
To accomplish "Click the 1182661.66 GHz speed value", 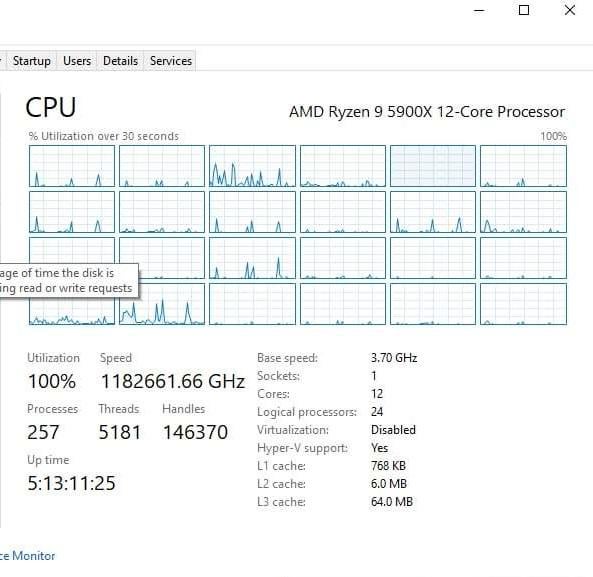I will point(173,381).
